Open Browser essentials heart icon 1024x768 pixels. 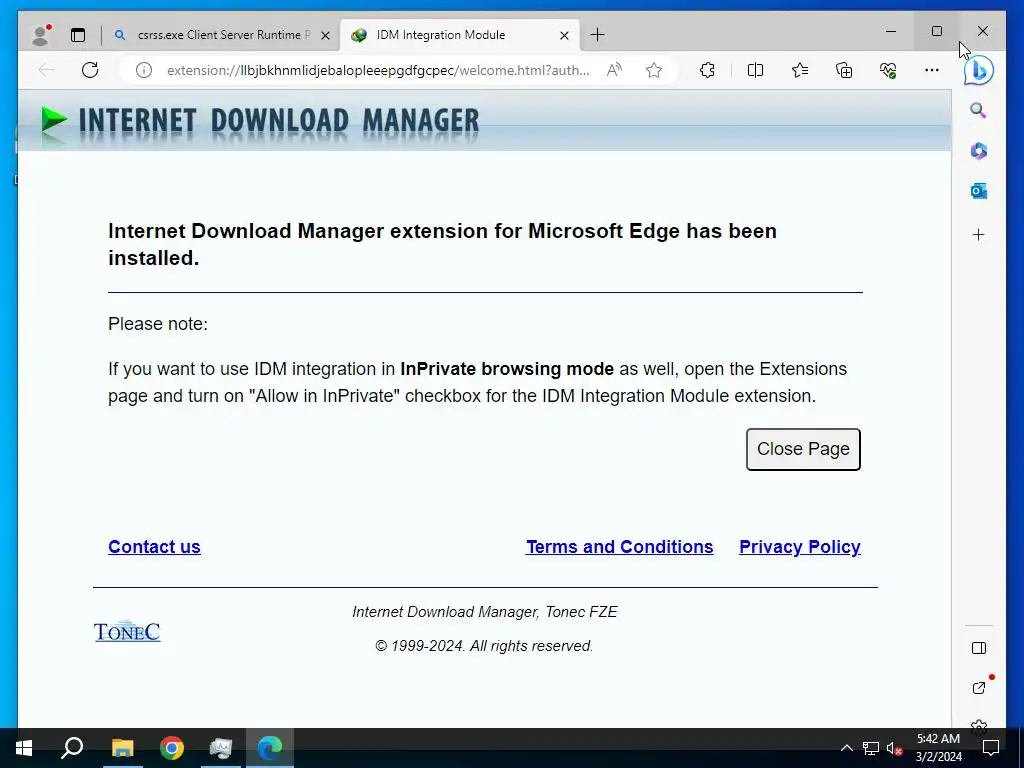pyautogui.click(x=888, y=70)
